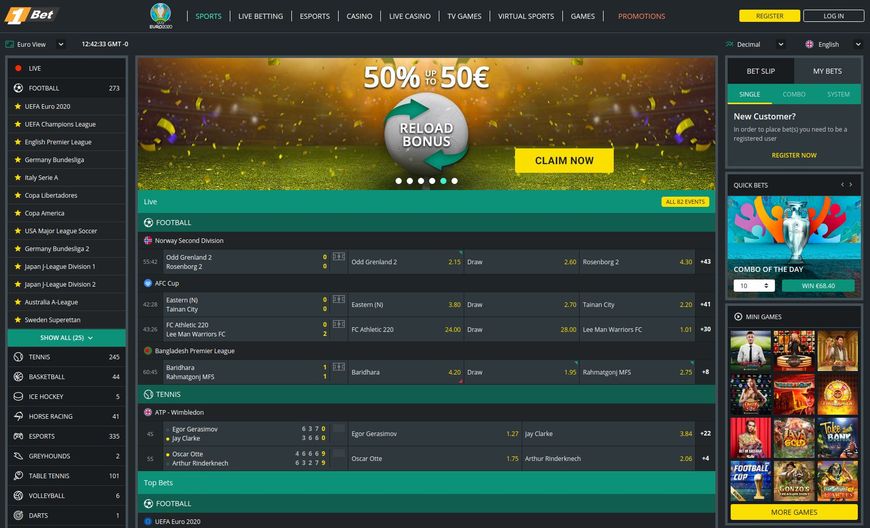Screen dimensions: 870x528
Task: Click the Greyhounds icon in sidebar
Action: pos(18,456)
